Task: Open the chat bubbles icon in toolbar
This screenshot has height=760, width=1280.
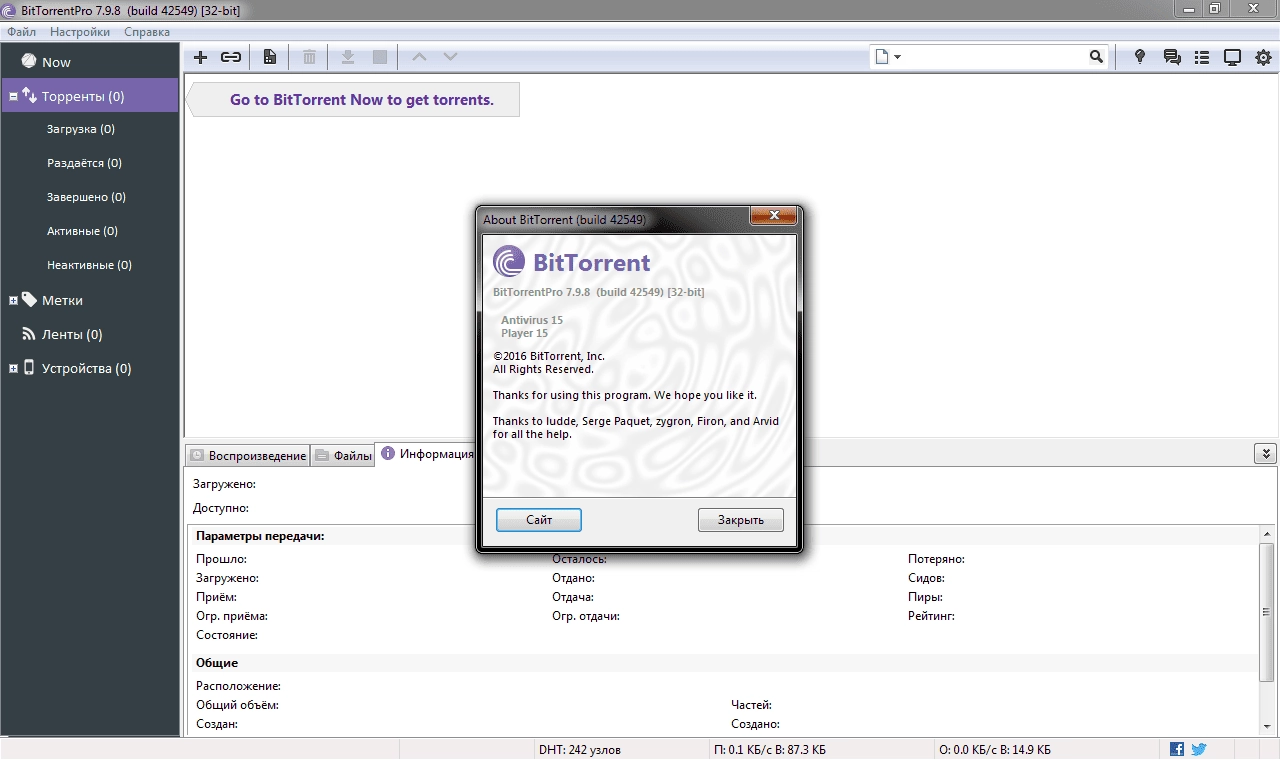Action: pyautogui.click(x=1172, y=57)
